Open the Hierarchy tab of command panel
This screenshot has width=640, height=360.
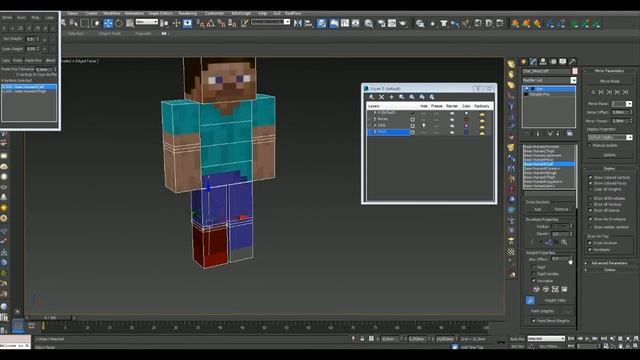(543, 62)
